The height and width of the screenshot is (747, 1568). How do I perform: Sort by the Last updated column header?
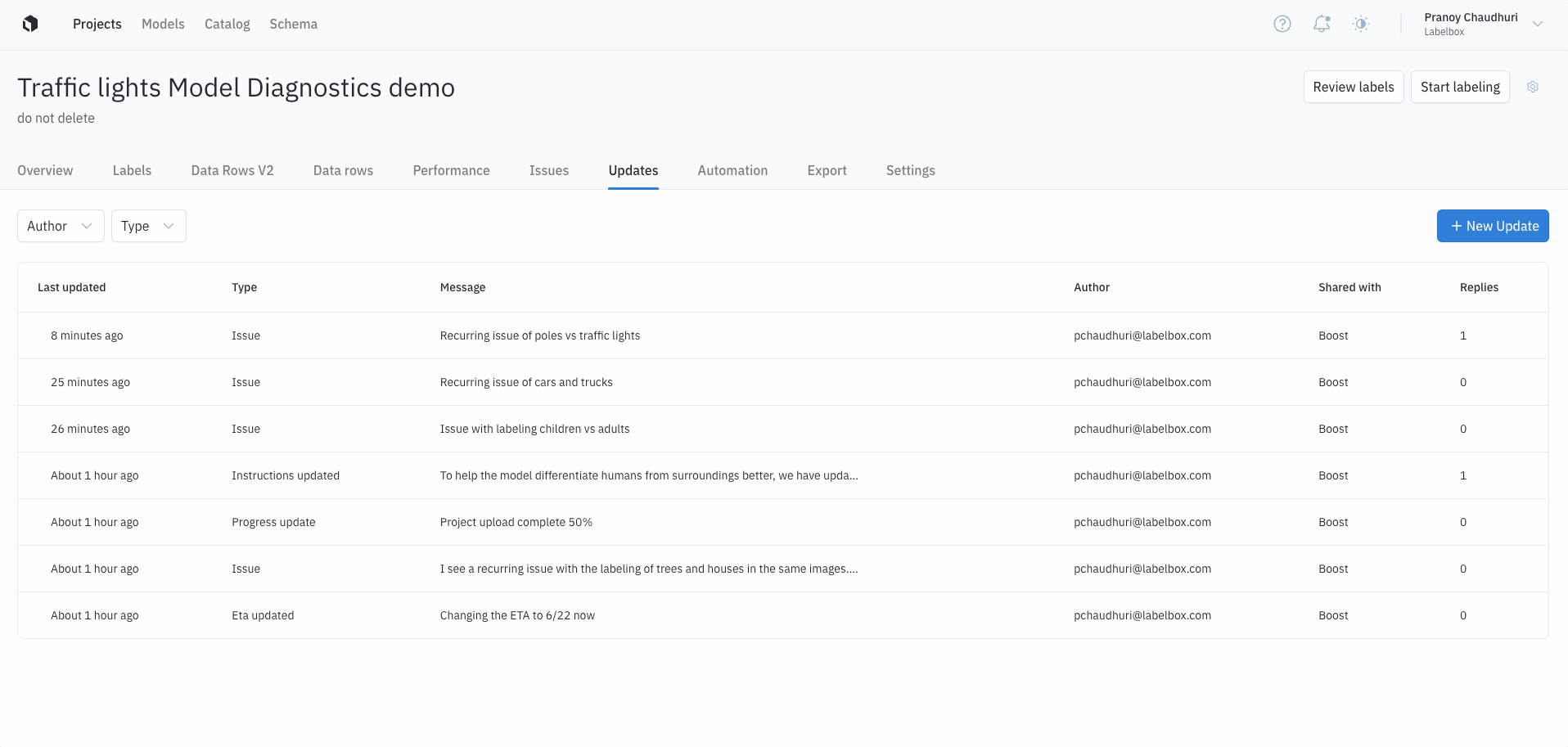[72, 287]
